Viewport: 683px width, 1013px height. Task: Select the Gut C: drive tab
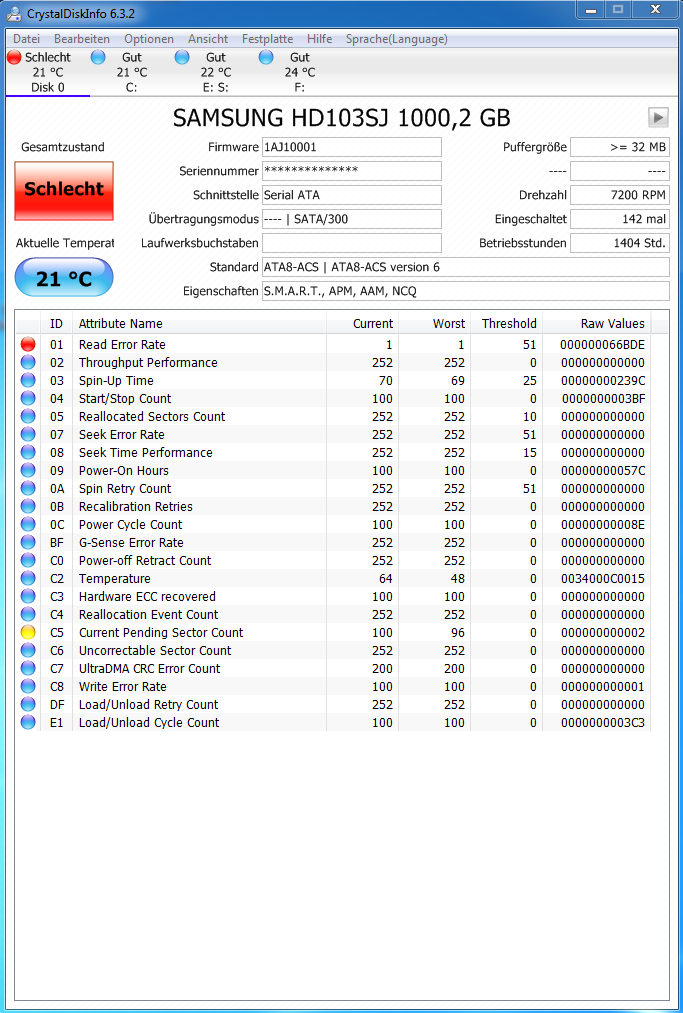point(131,72)
